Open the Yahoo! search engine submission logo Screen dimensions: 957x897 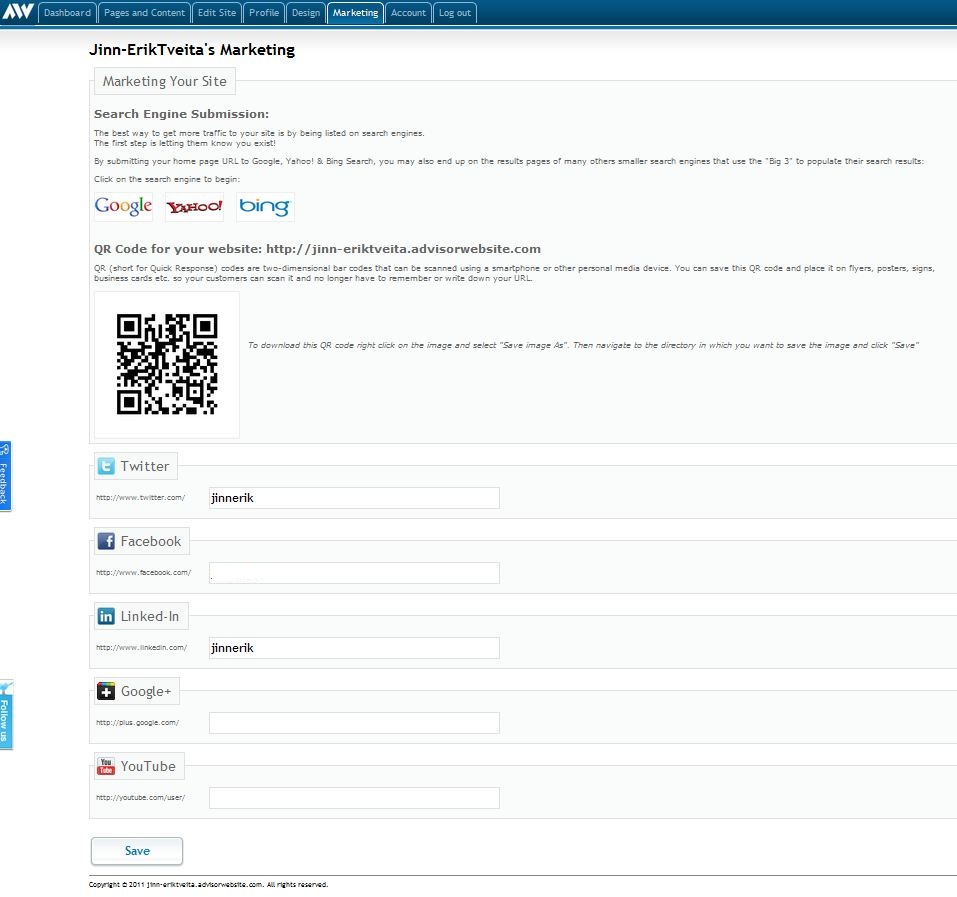click(195, 206)
